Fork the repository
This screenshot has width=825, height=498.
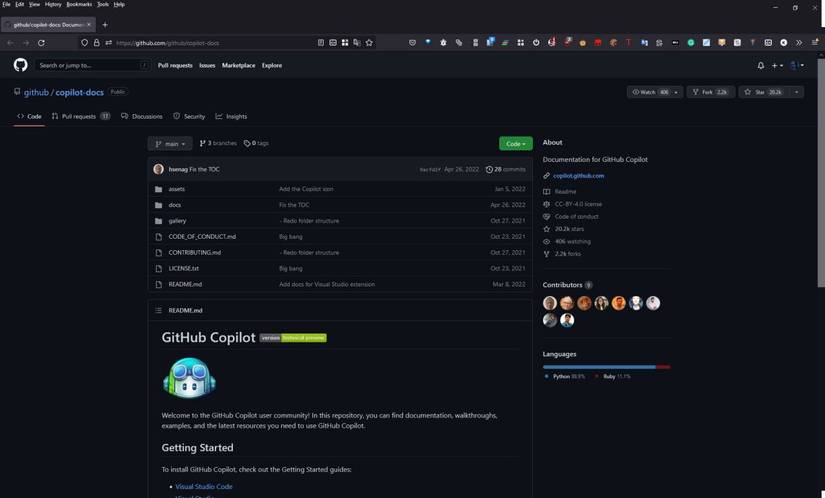(x=710, y=92)
